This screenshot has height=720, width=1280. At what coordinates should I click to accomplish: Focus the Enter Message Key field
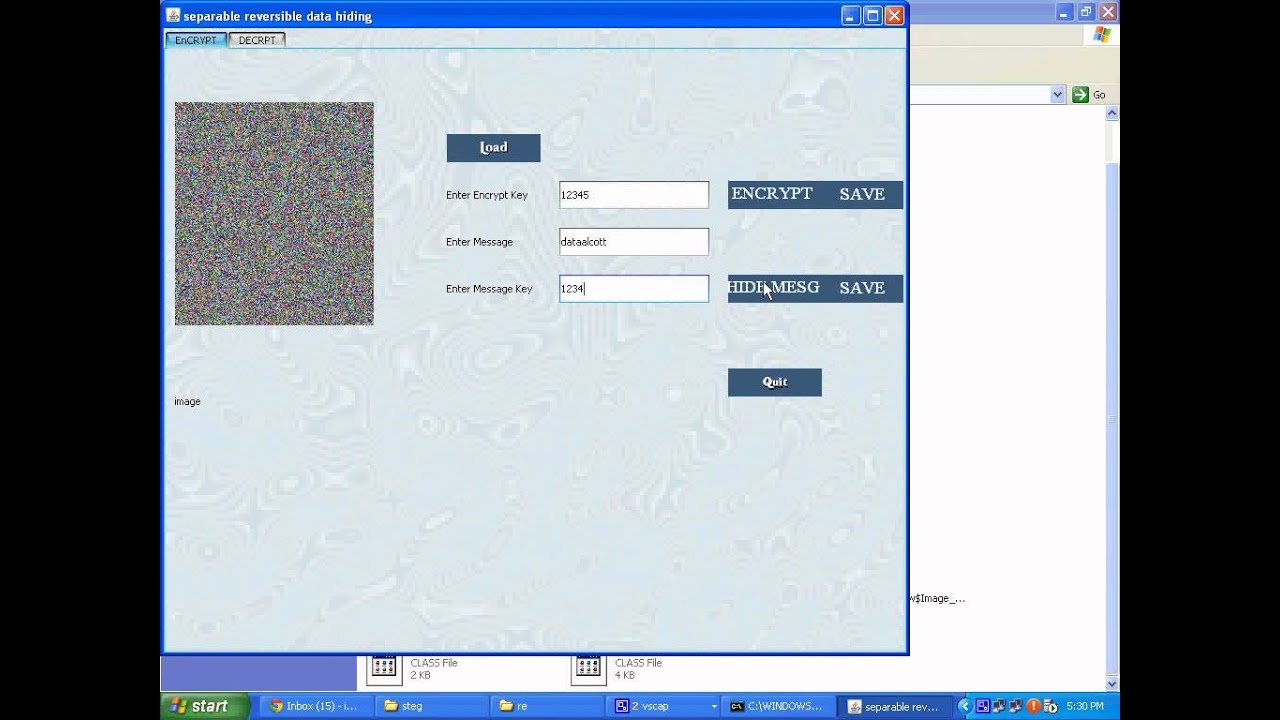pos(634,289)
